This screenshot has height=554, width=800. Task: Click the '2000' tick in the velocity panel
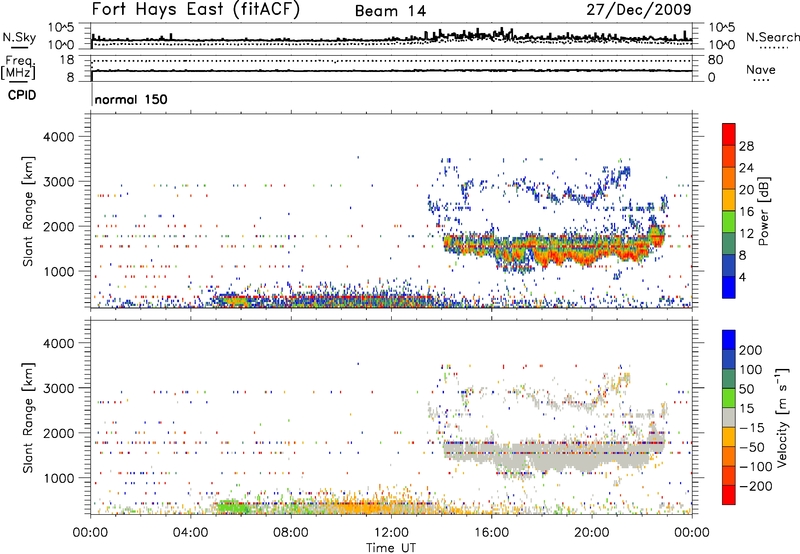click(59, 433)
